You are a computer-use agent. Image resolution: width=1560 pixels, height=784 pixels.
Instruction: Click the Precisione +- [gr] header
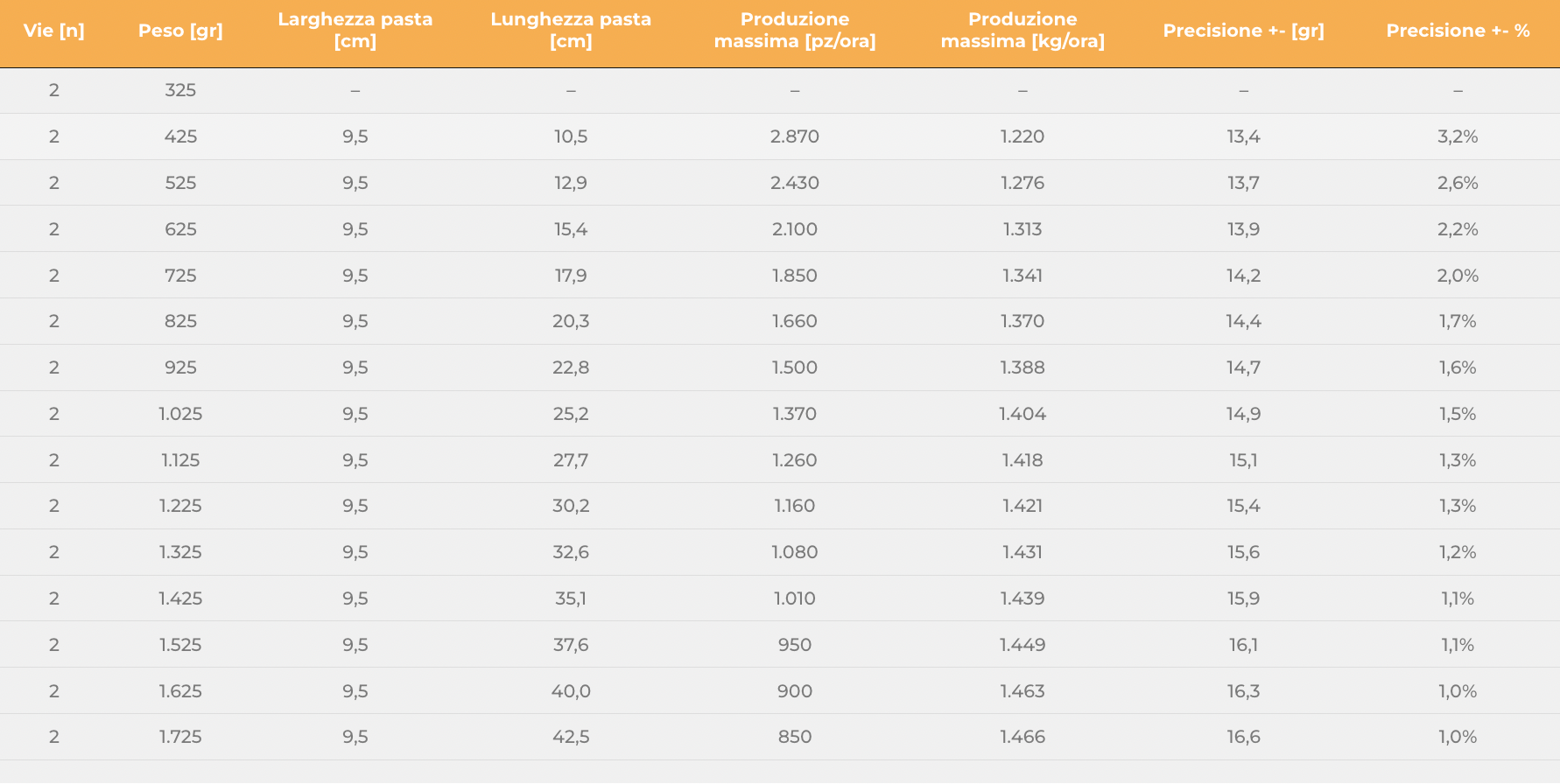click(x=1244, y=31)
